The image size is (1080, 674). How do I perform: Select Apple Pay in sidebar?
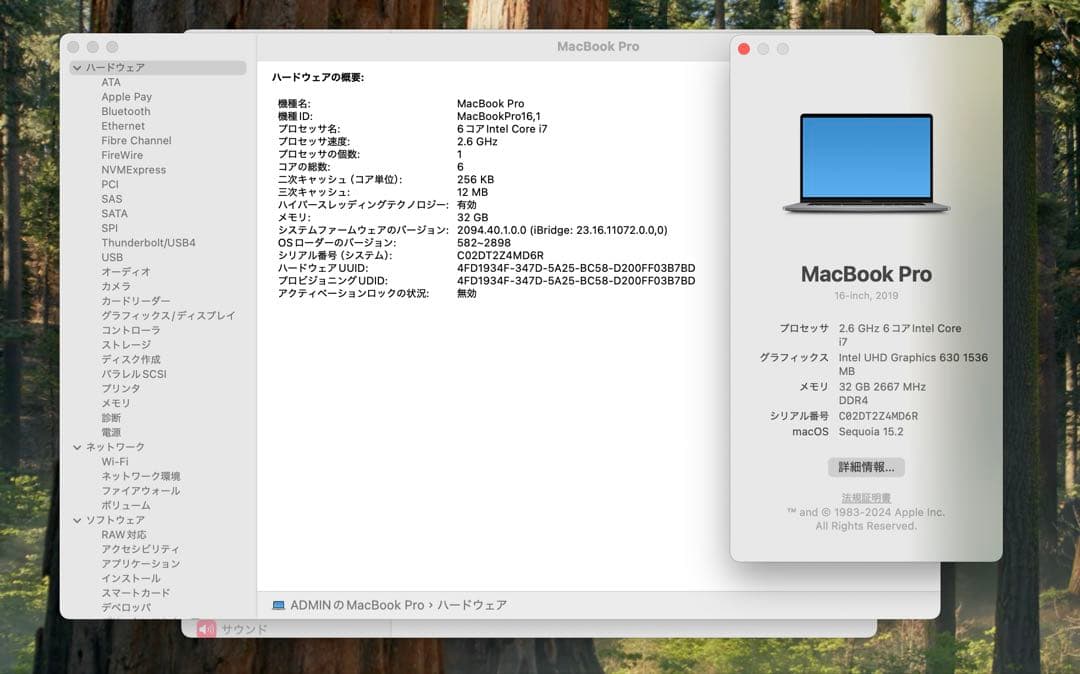click(x=127, y=96)
